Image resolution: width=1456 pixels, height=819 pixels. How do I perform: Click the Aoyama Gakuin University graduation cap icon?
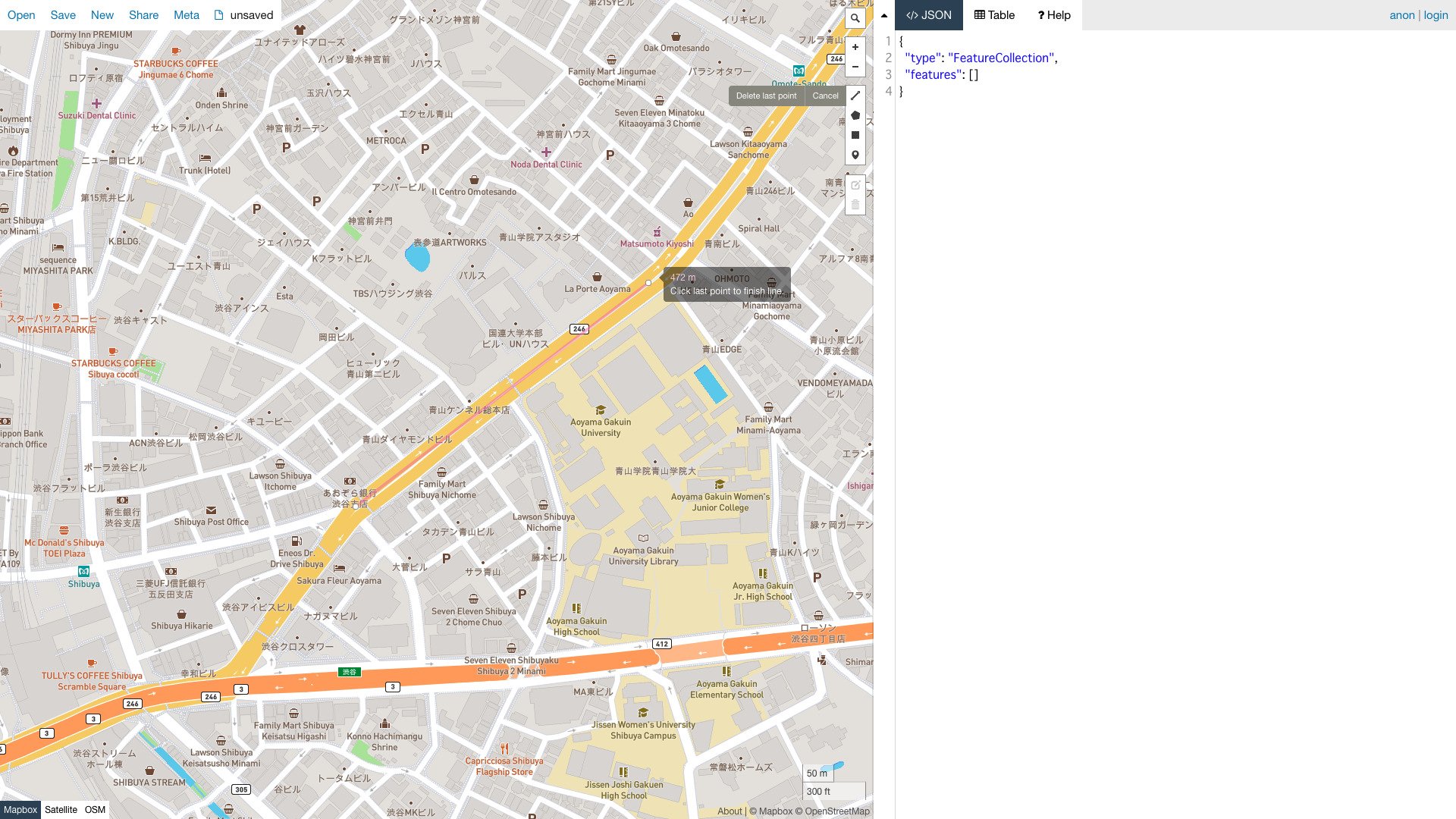[601, 410]
